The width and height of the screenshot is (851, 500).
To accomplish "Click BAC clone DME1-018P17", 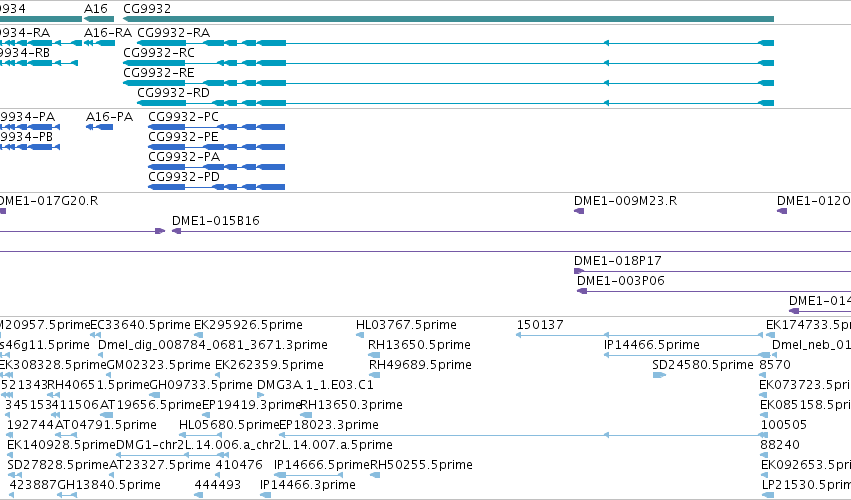I will 713,271.
